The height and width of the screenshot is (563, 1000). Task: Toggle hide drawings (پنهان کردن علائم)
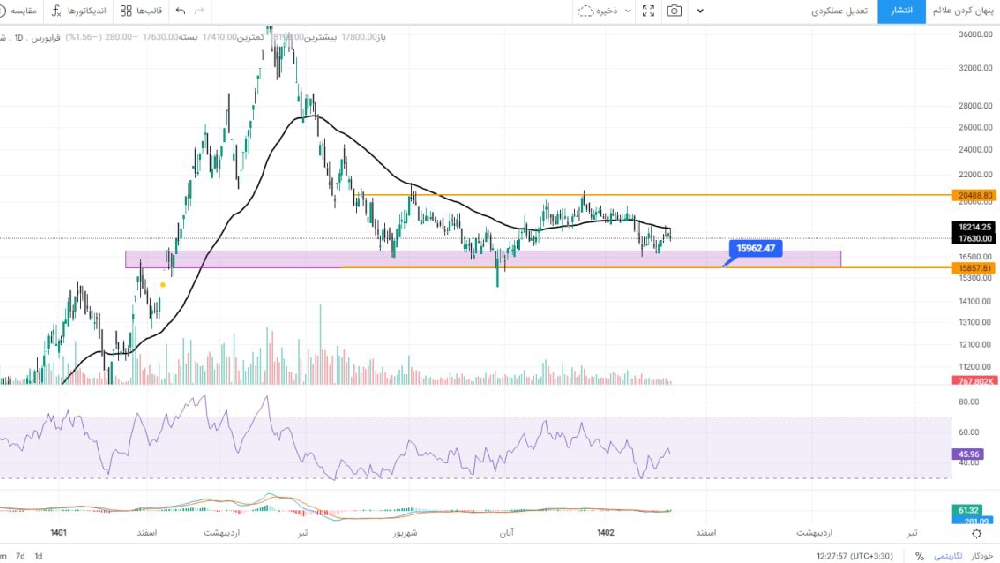[x=963, y=11]
